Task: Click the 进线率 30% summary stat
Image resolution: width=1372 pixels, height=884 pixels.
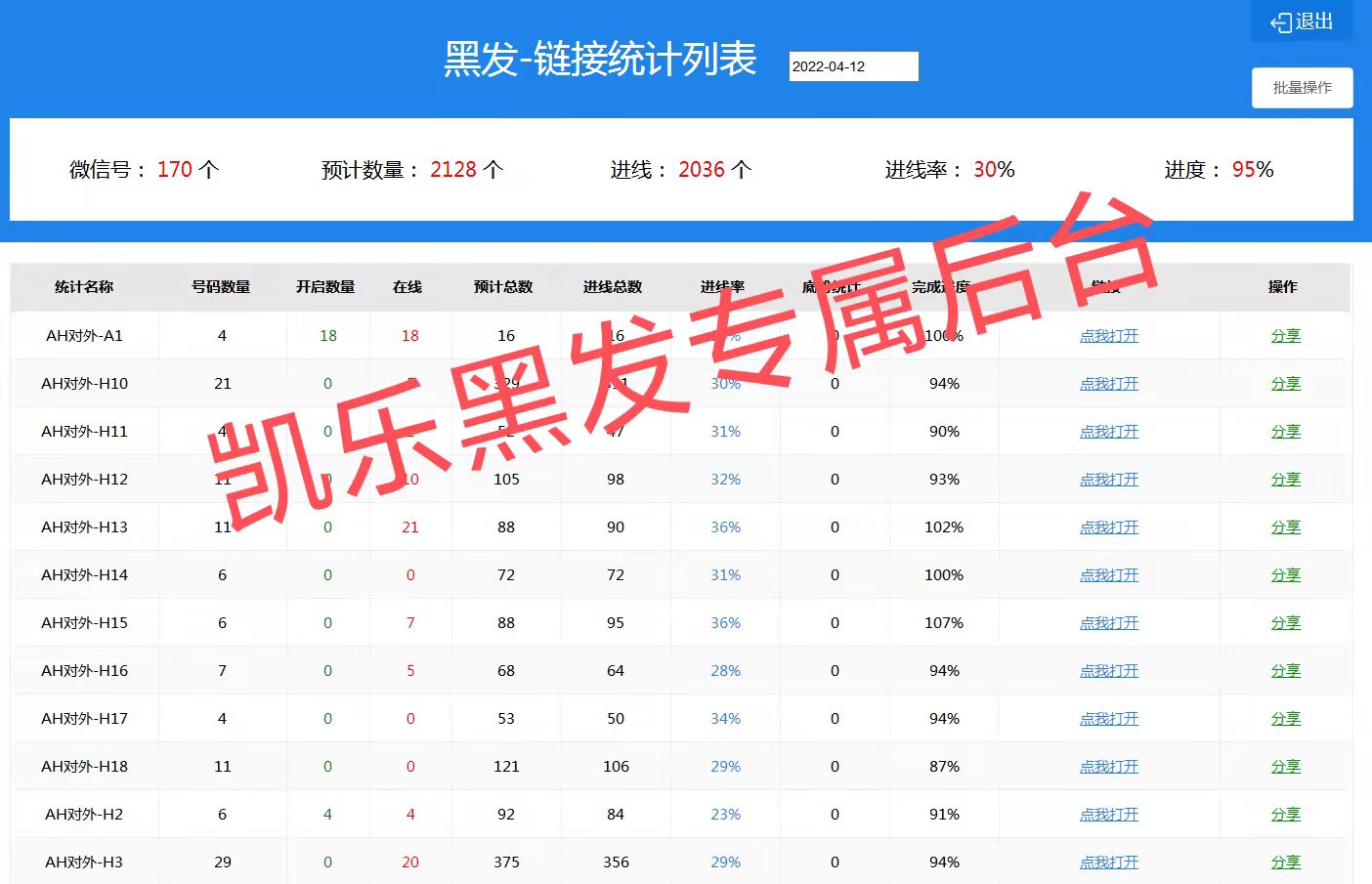Action: pos(950,170)
